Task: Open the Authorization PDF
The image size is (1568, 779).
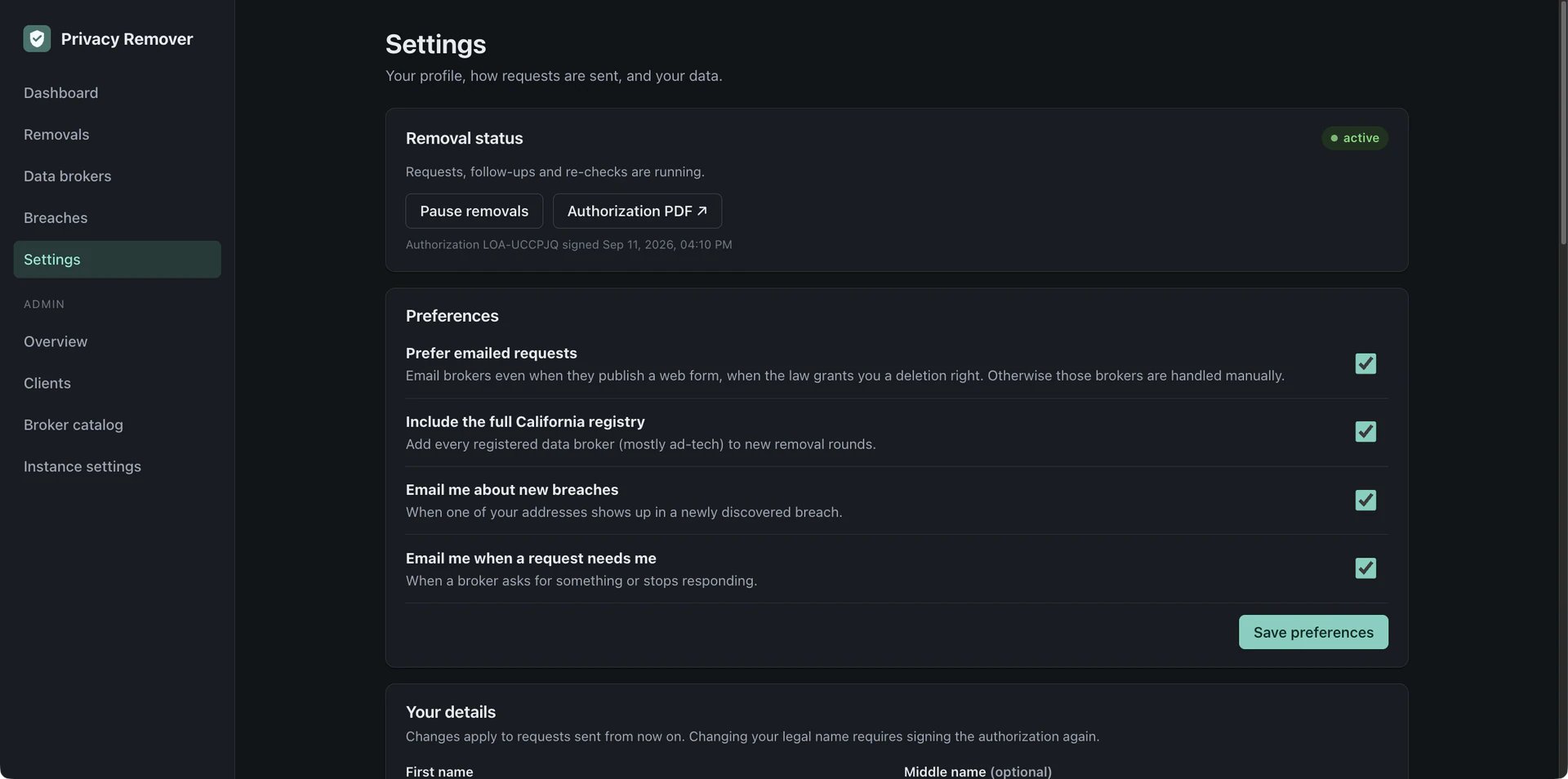Action: (637, 211)
